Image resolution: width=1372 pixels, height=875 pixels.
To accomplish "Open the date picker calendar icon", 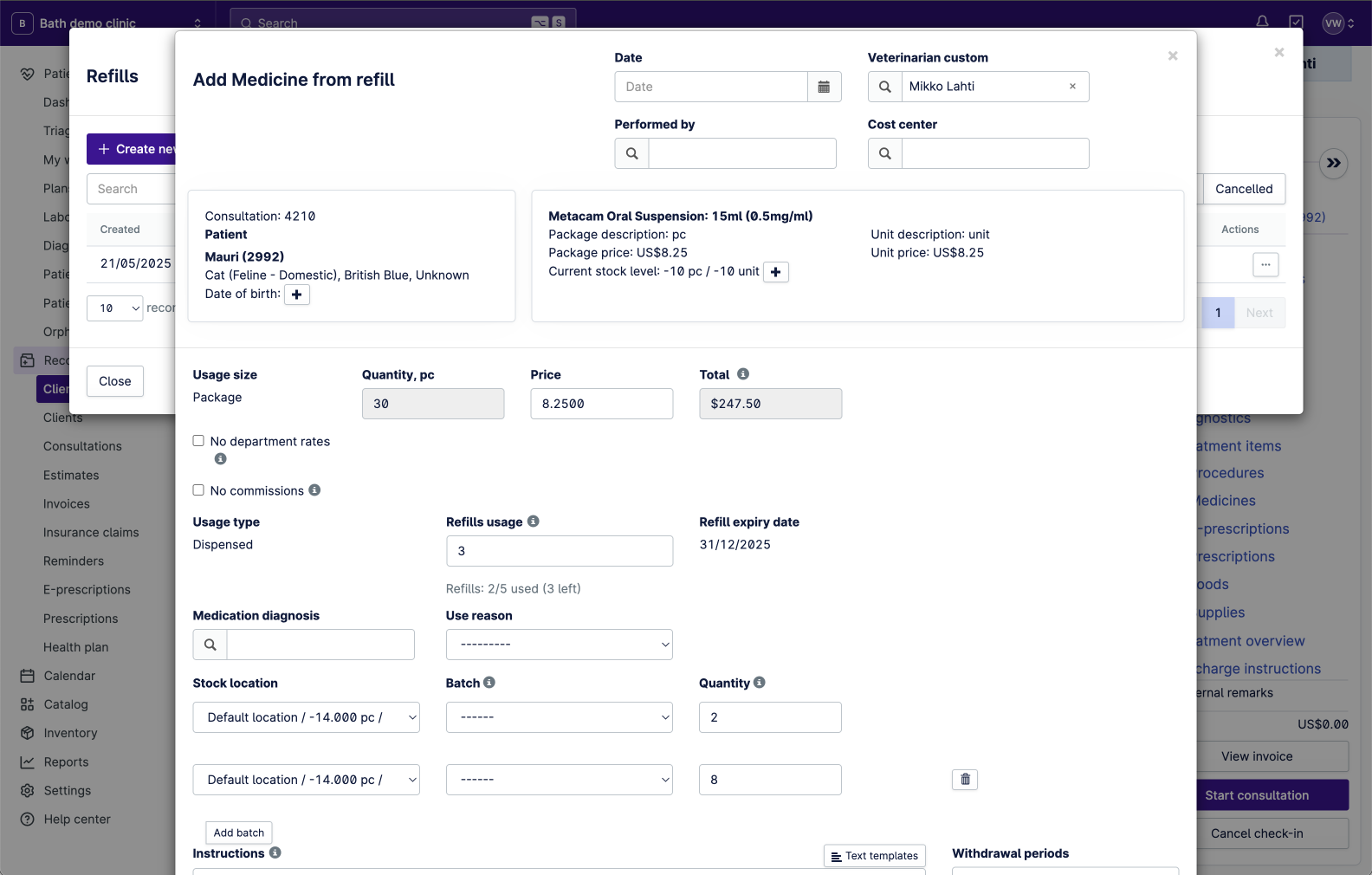I will coord(824,87).
